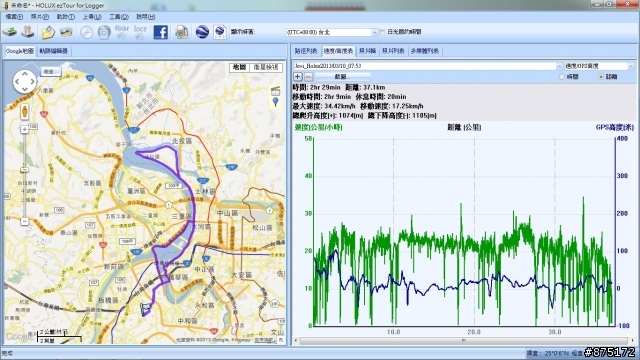Click the Jovi_Holux2013/03/10_07:53 track name field

coord(424,66)
